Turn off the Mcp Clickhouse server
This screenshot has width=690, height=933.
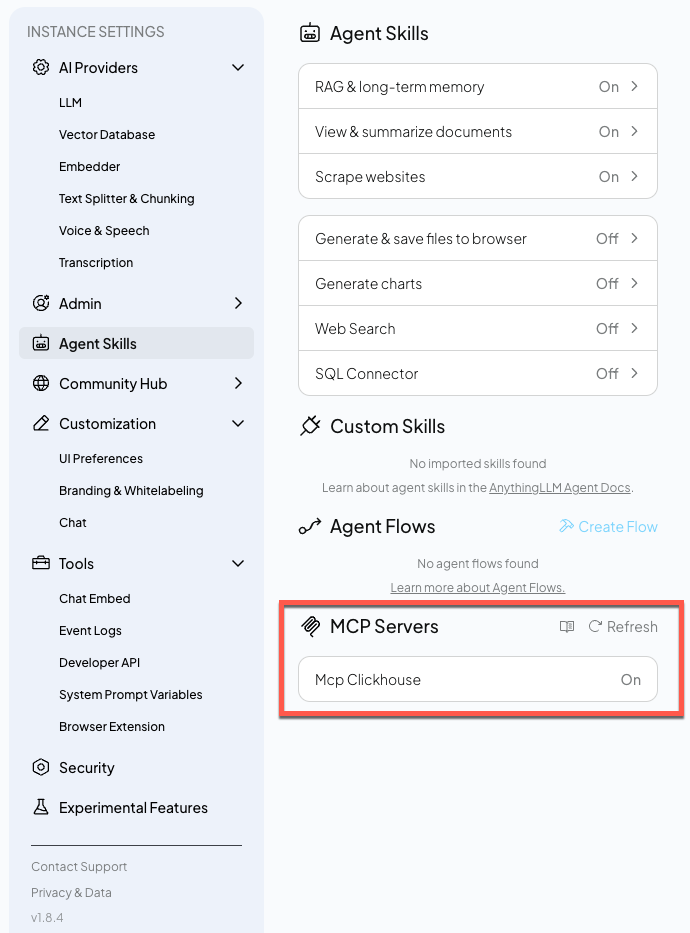click(631, 679)
